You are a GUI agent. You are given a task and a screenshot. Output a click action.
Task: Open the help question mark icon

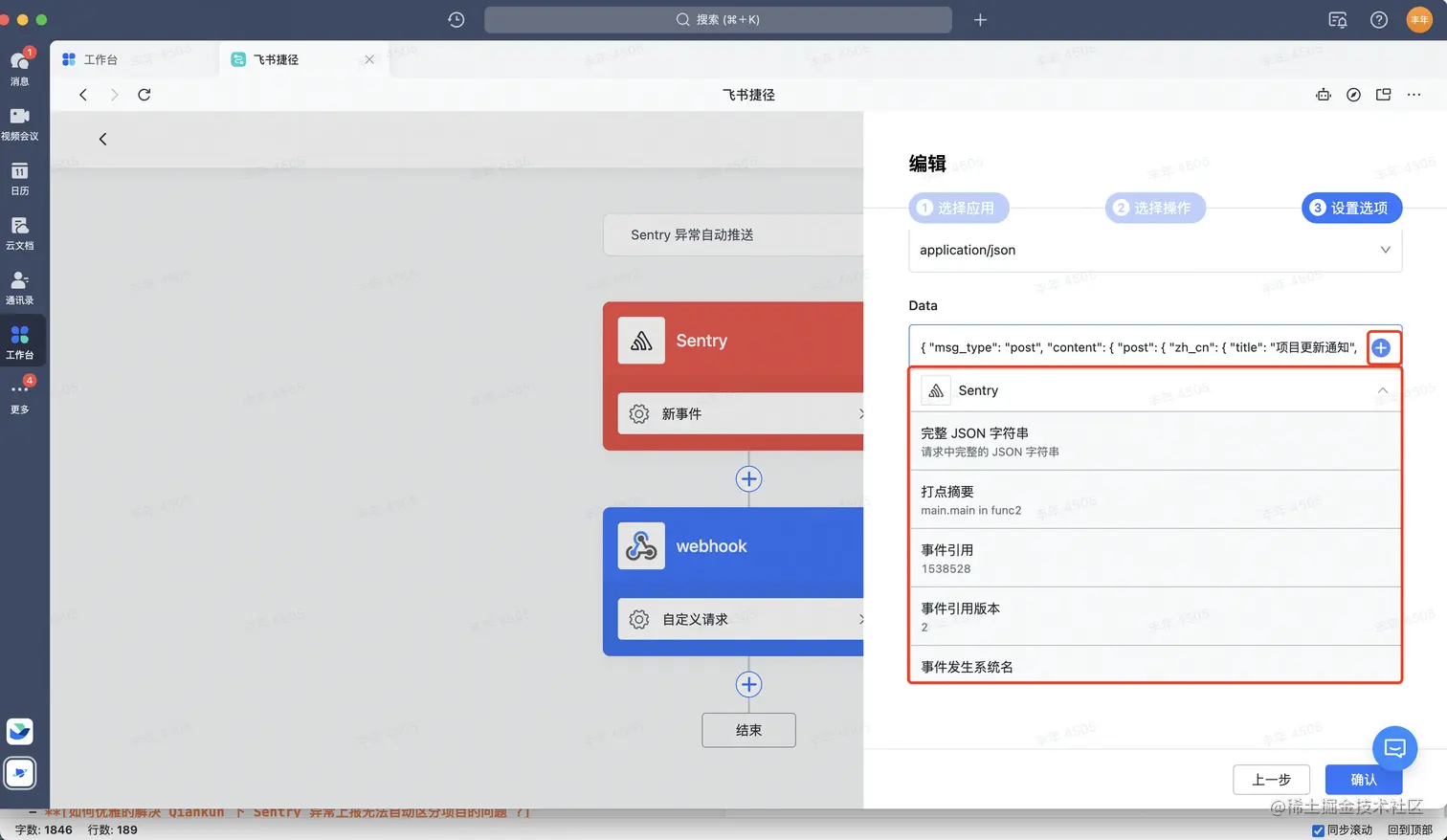point(1379,19)
